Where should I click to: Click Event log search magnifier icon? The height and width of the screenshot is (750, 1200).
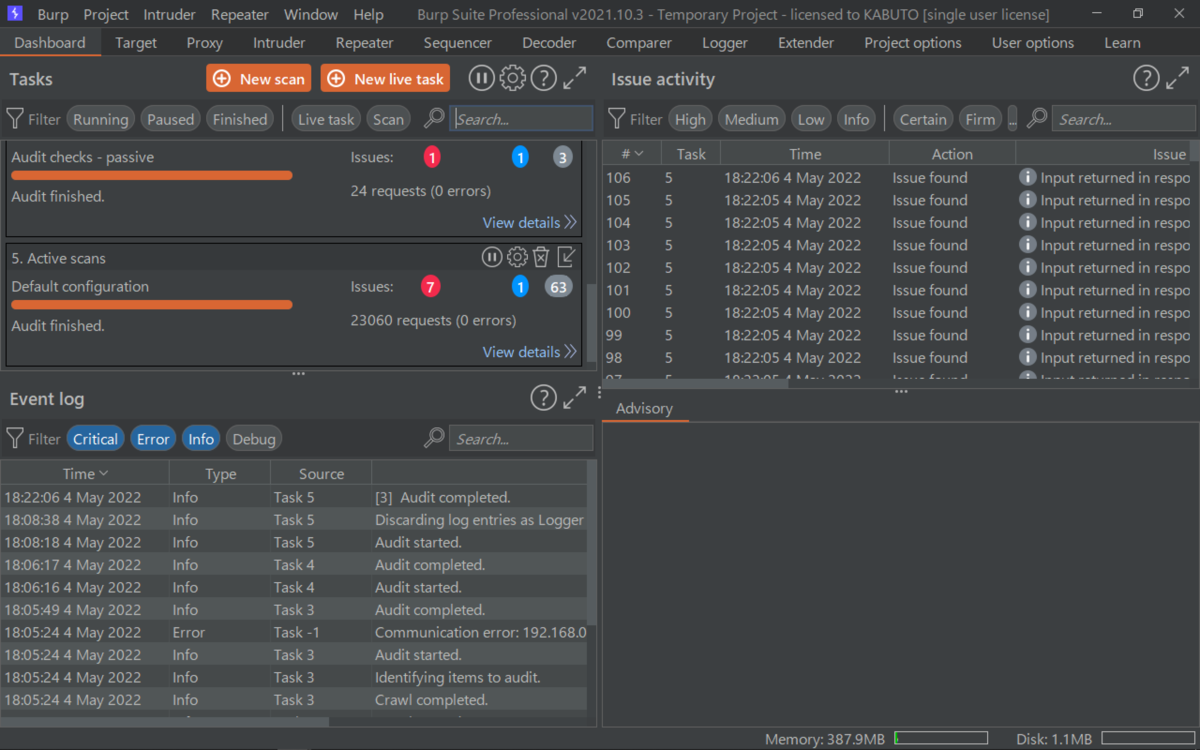[434, 438]
